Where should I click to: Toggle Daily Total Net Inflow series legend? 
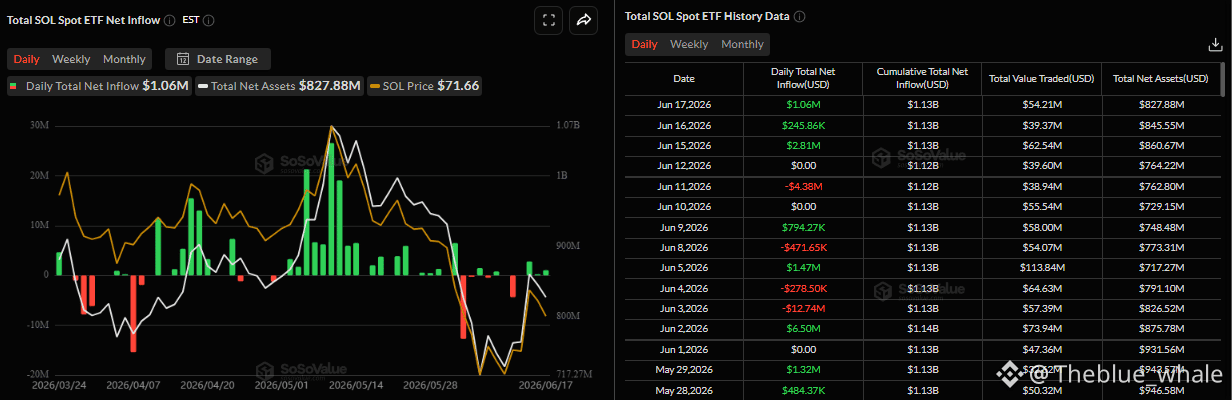point(98,86)
